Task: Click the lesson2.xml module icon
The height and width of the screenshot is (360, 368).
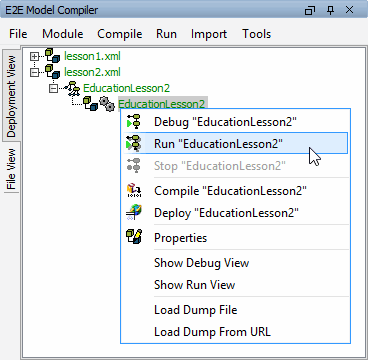Action: [52, 72]
